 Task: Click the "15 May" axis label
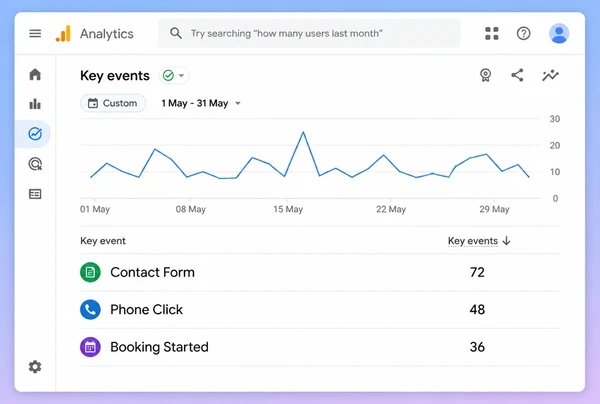coord(288,209)
